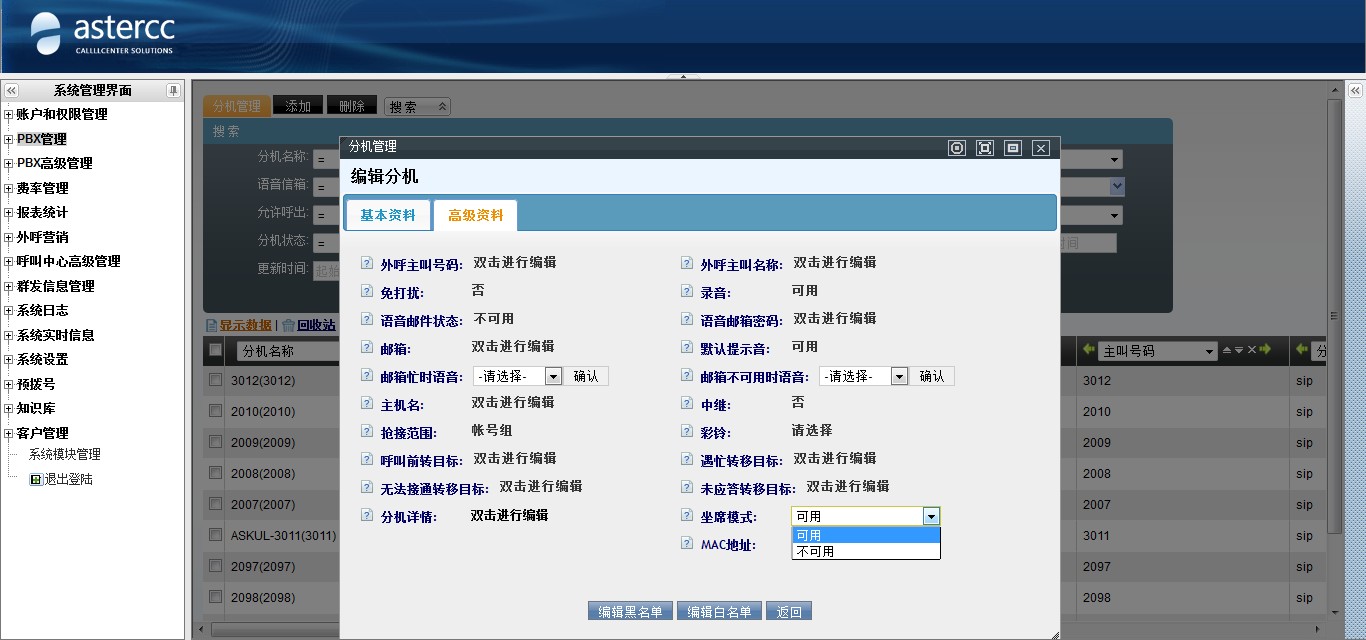
Task: Choose 不可用 option in 坐席模式 list
Action: tap(815, 552)
